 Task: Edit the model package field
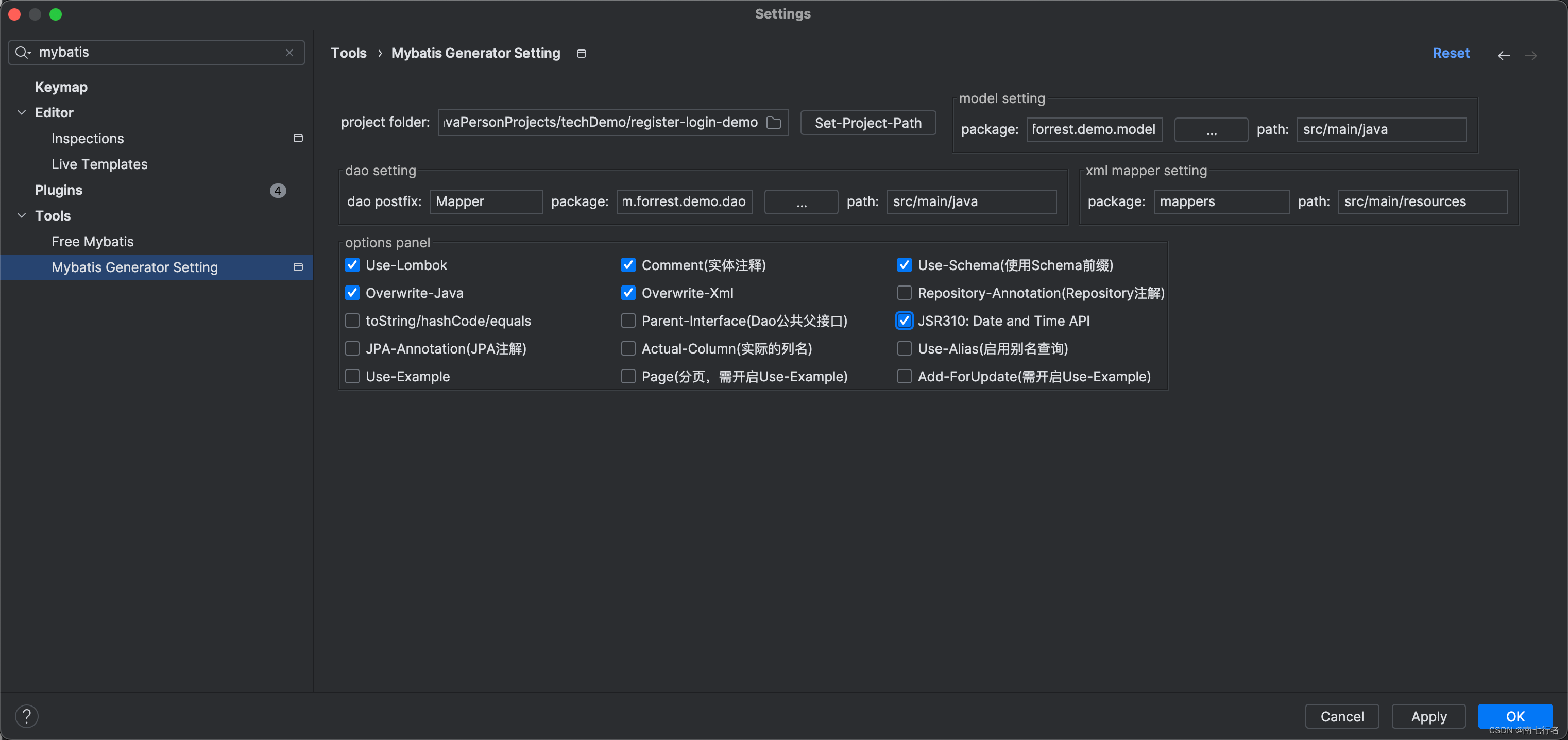[1095, 130]
